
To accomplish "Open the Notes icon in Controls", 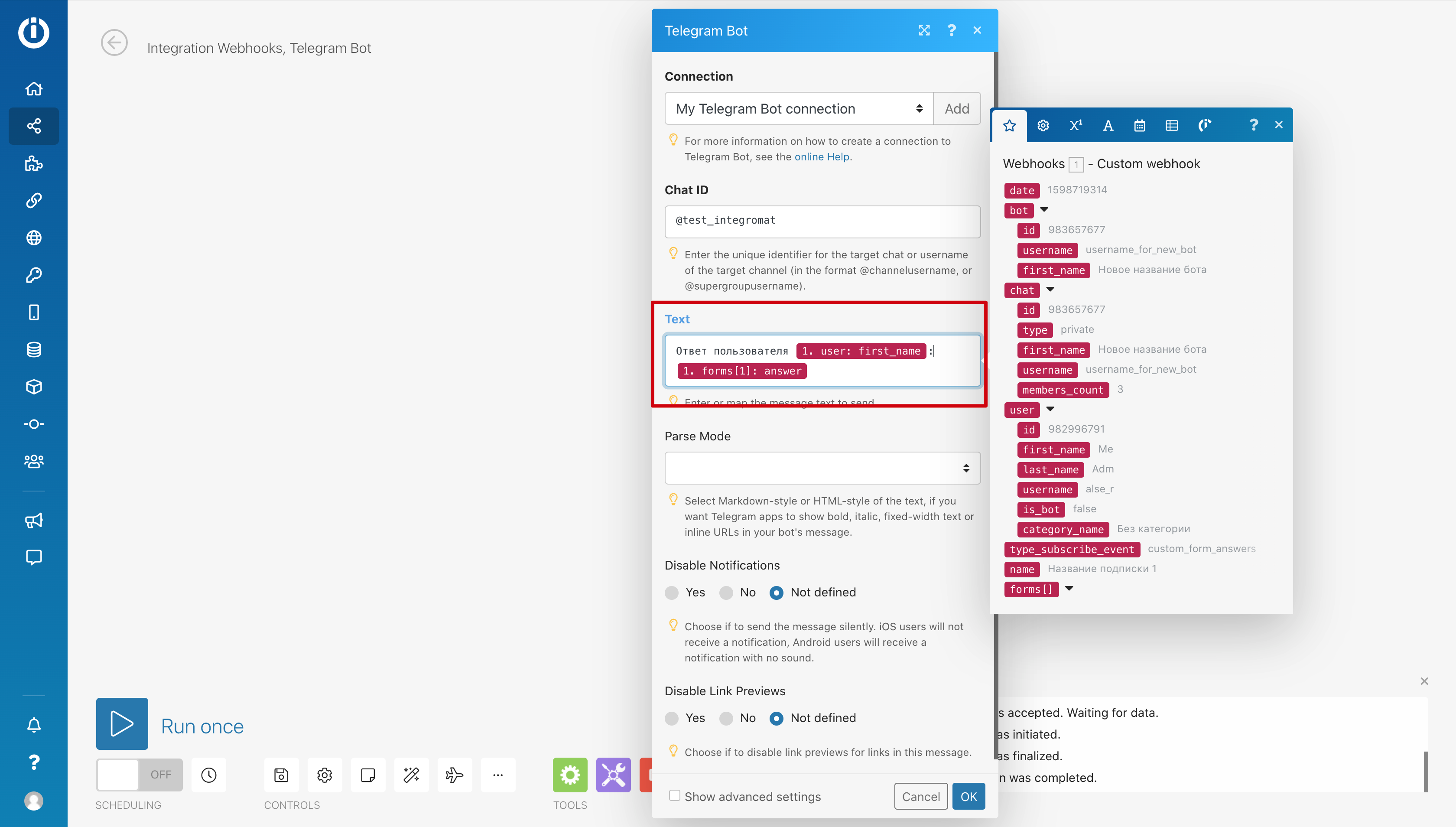I will pyautogui.click(x=368, y=775).
